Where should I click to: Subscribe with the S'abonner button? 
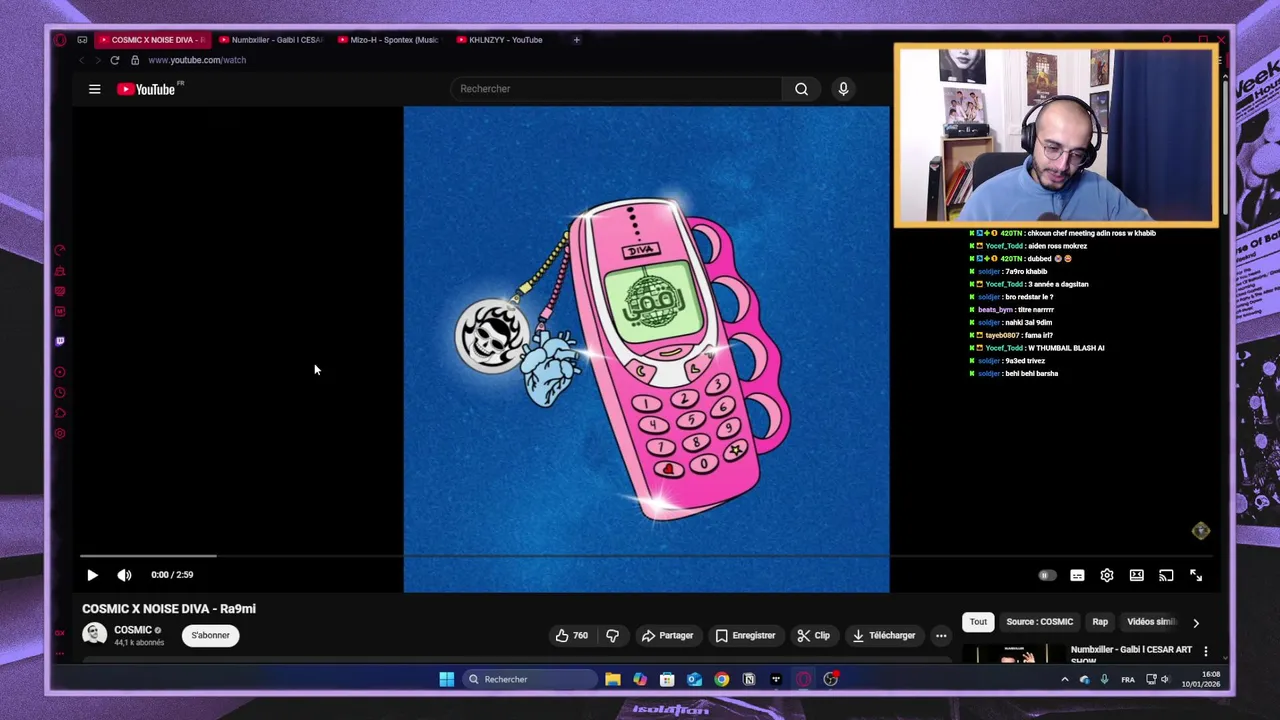pos(210,635)
